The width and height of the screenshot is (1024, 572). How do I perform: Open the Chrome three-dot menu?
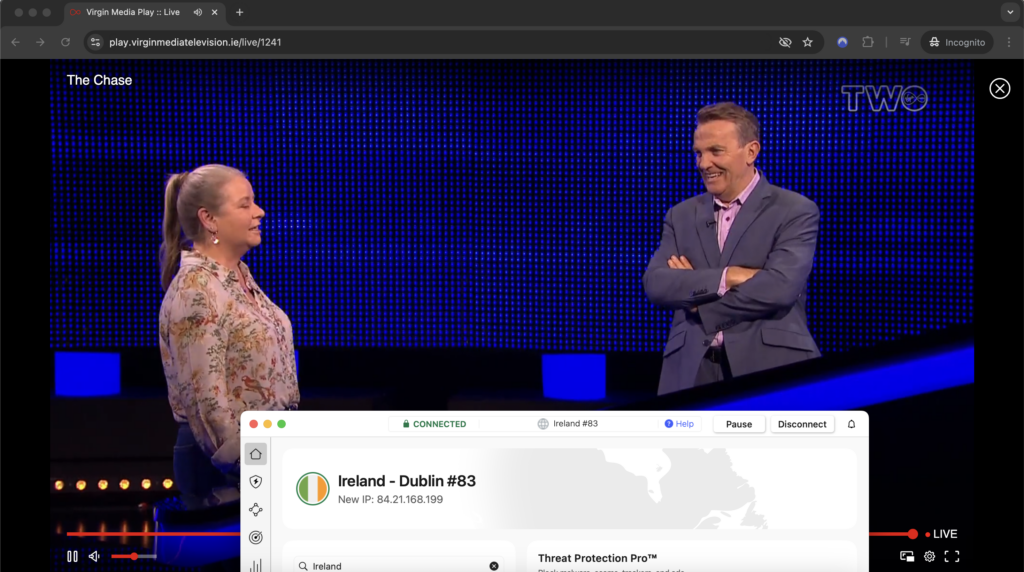tap(1009, 42)
